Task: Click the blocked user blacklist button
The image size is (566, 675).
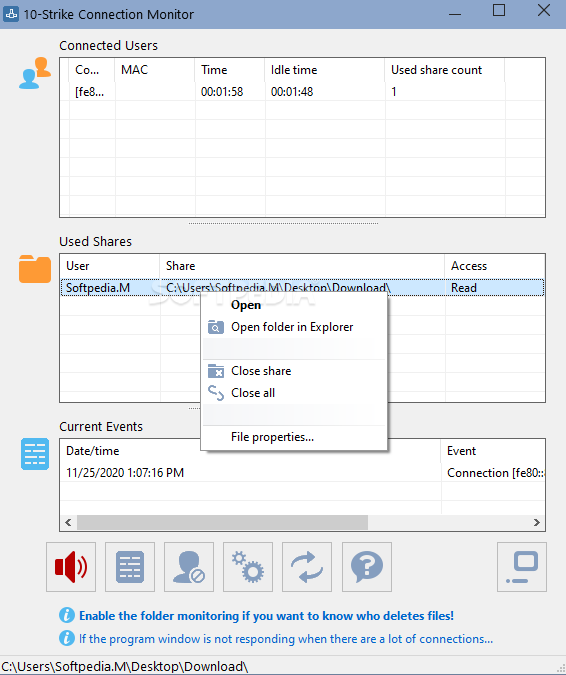Action: click(189, 567)
